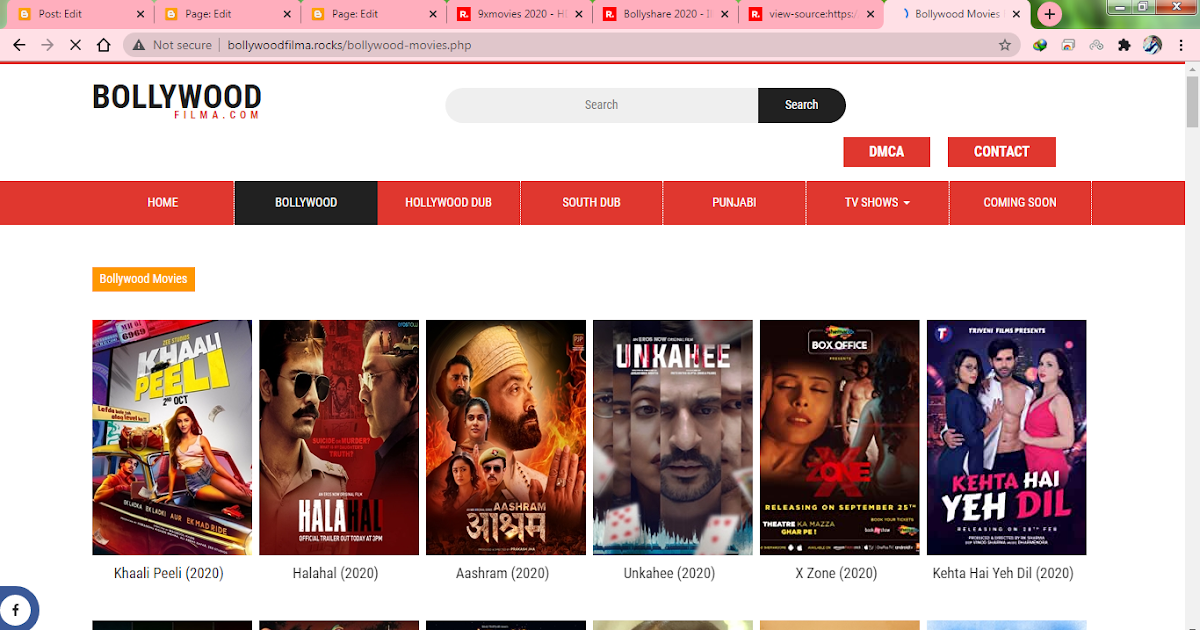The height and width of the screenshot is (630, 1200).
Task: Open the Aashram movie poster
Action: coord(506,437)
